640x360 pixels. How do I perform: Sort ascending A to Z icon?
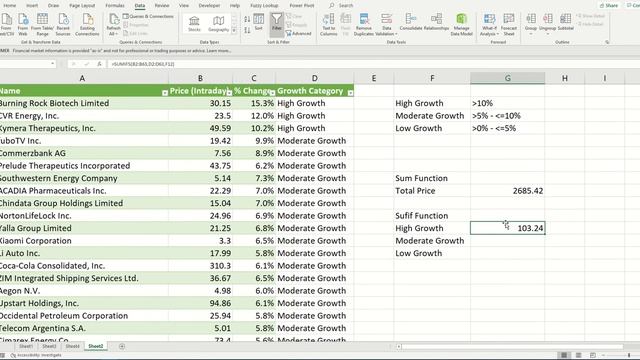tap(247, 19)
